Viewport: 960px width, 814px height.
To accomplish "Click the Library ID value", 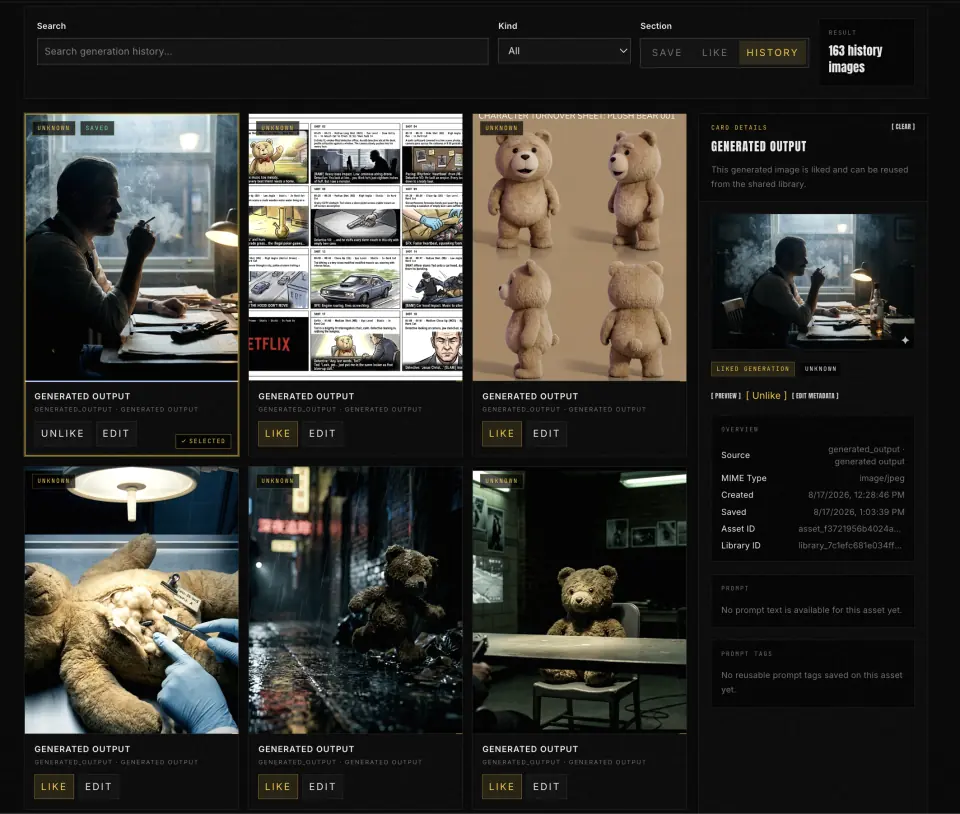I will (850, 545).
